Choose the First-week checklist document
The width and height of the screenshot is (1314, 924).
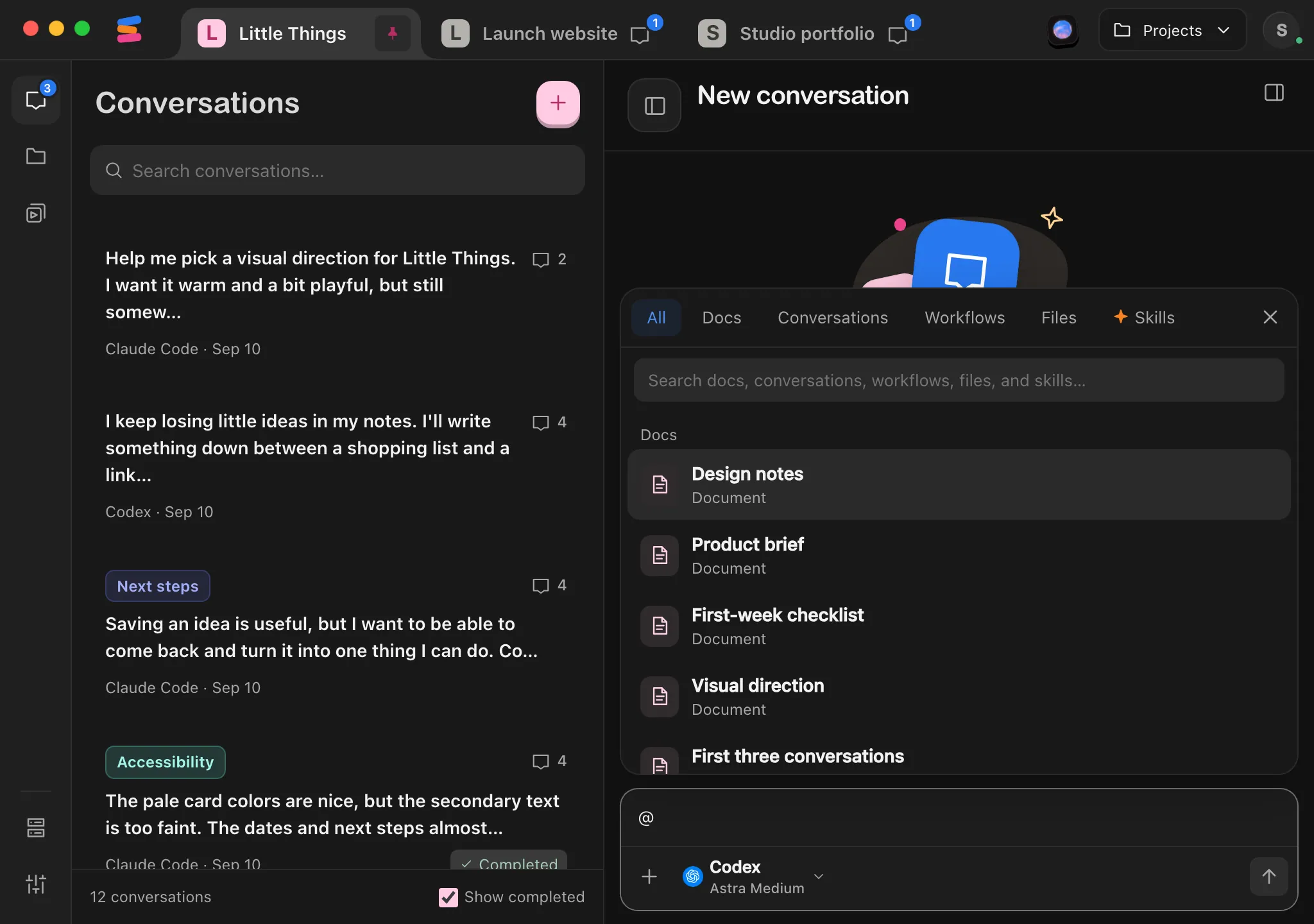(x=959, y=626)
